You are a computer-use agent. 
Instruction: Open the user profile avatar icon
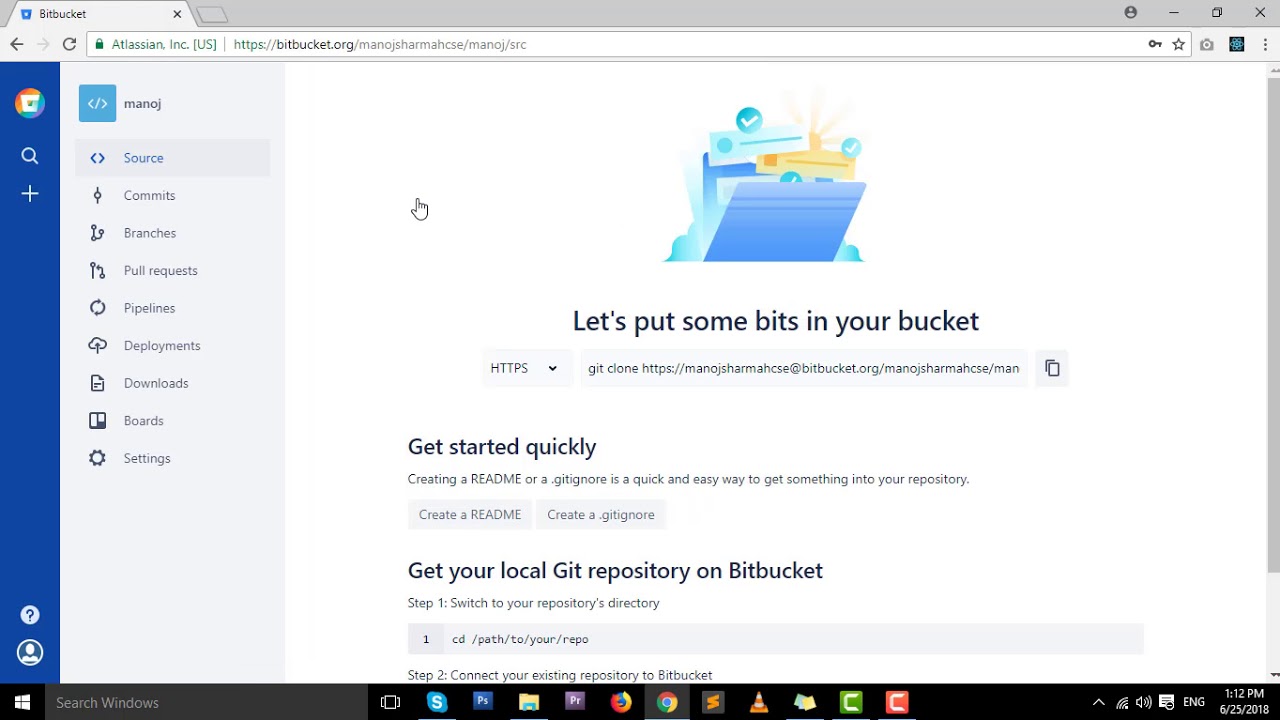click(30, 653)
